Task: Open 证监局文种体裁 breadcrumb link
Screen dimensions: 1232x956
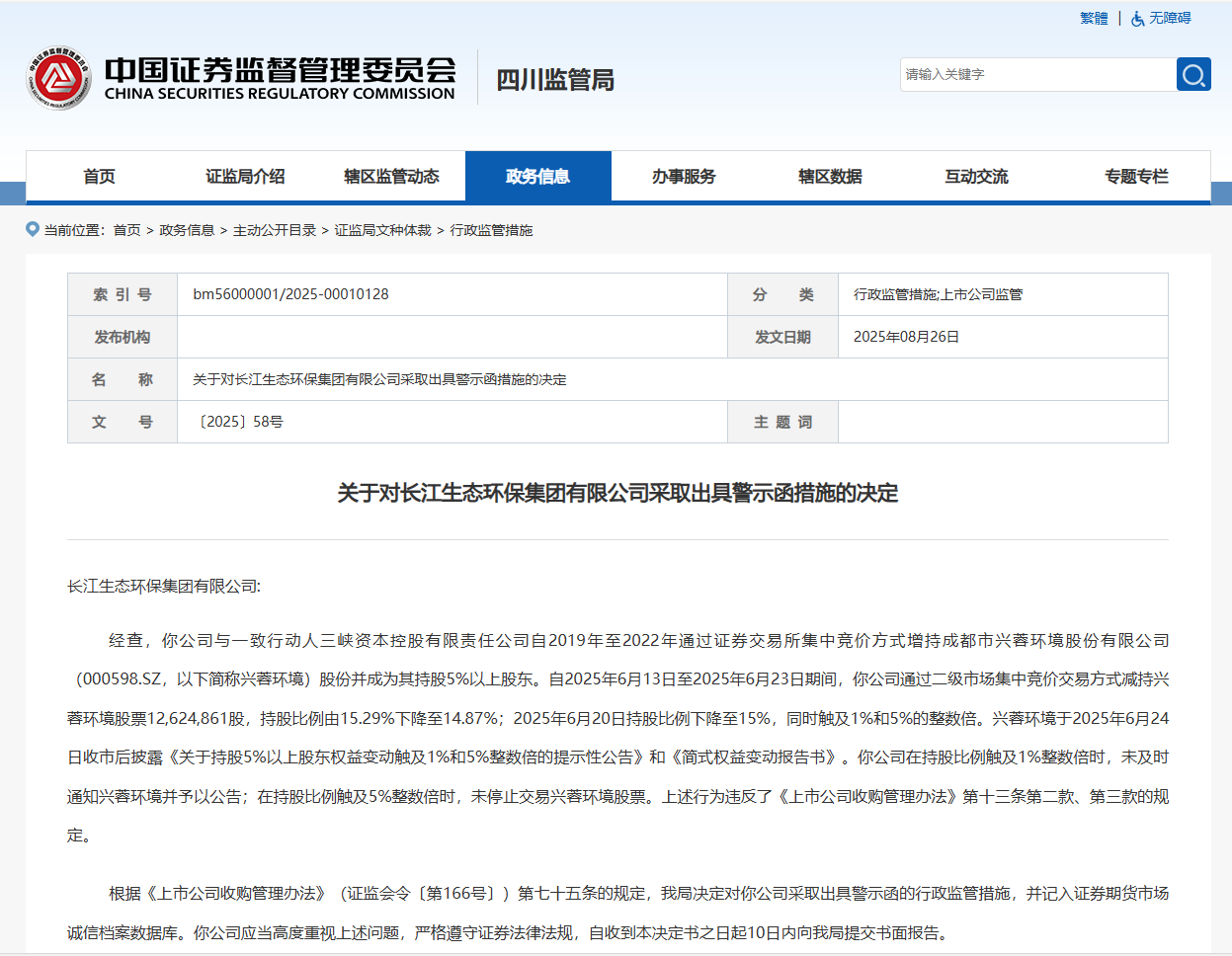Action: (382, 230)
